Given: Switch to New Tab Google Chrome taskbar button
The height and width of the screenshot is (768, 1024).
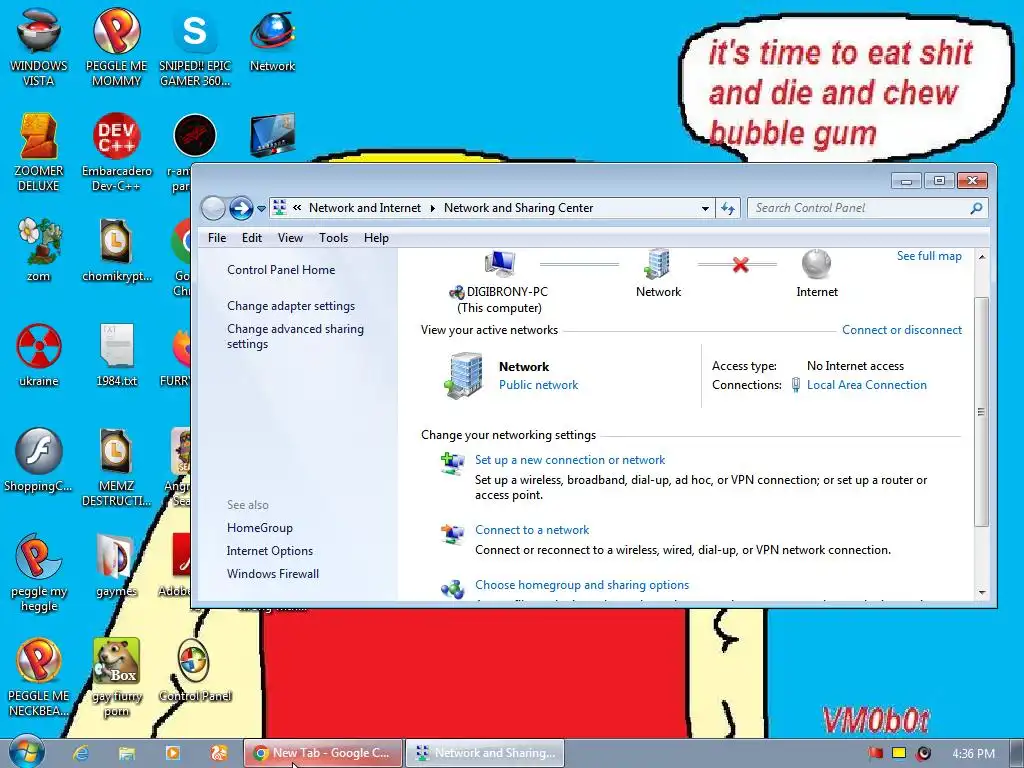Looking at the screenshot, I should tap(323, 753).
